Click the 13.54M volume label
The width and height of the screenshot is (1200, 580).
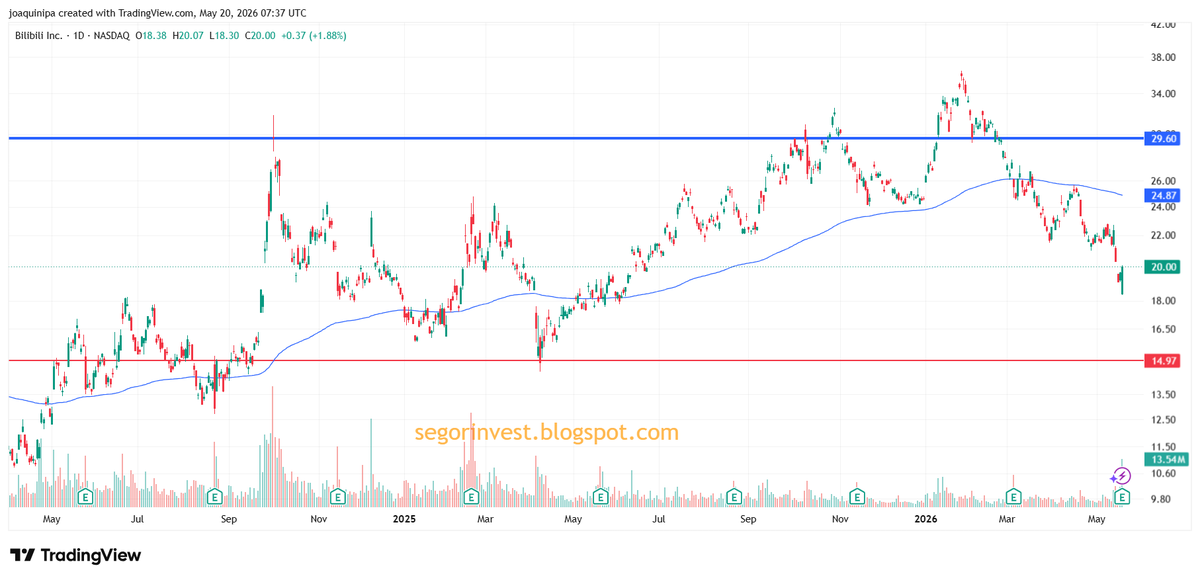(1167, 459)
